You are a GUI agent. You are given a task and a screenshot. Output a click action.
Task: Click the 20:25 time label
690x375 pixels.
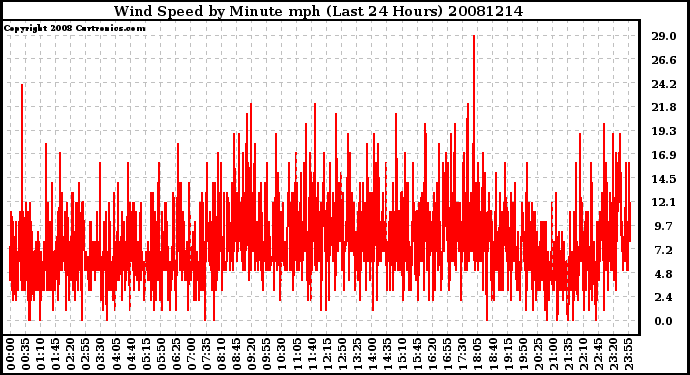pos(538,354)
